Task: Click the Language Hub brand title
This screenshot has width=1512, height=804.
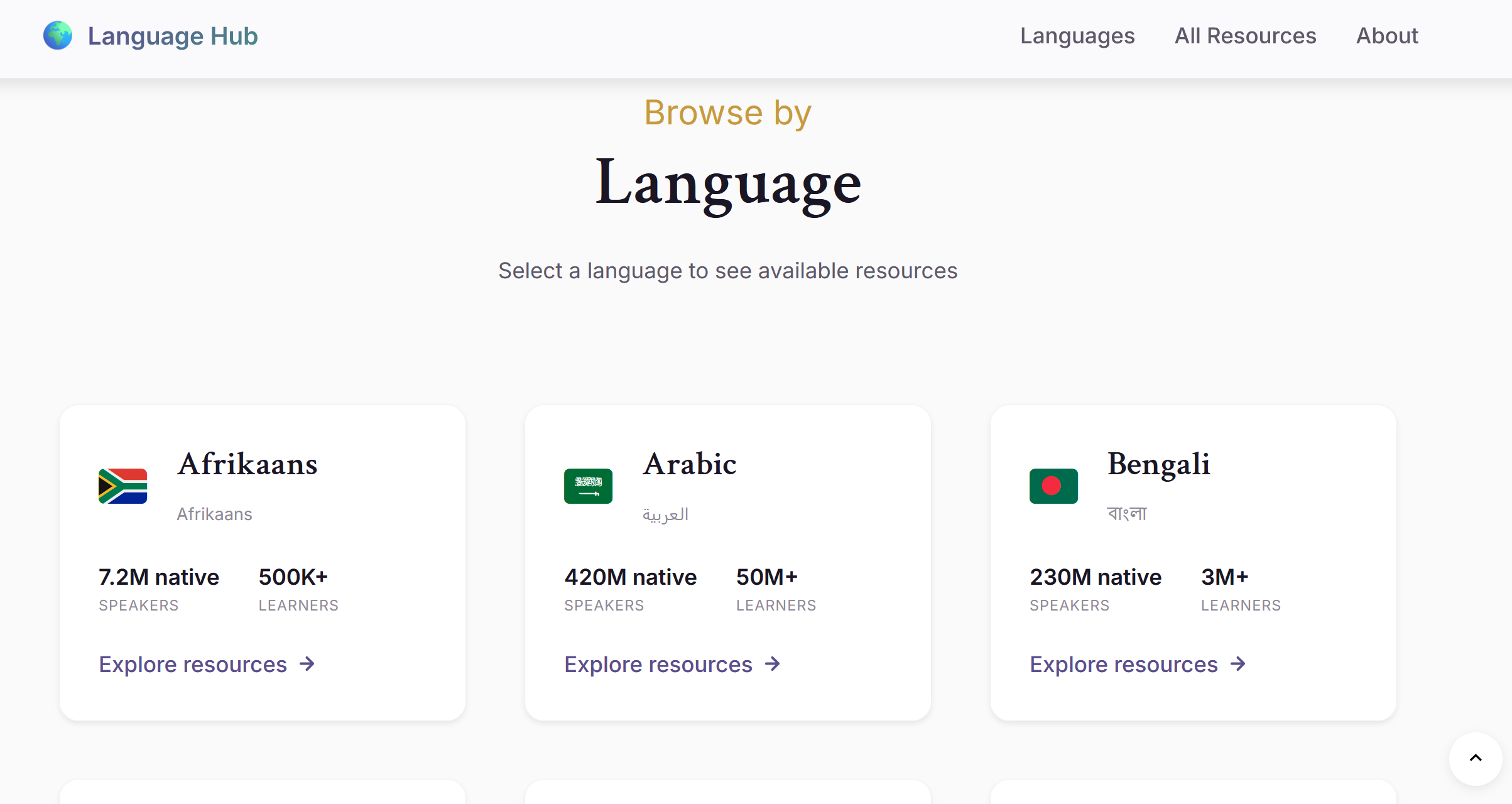Action: (173, 36)
